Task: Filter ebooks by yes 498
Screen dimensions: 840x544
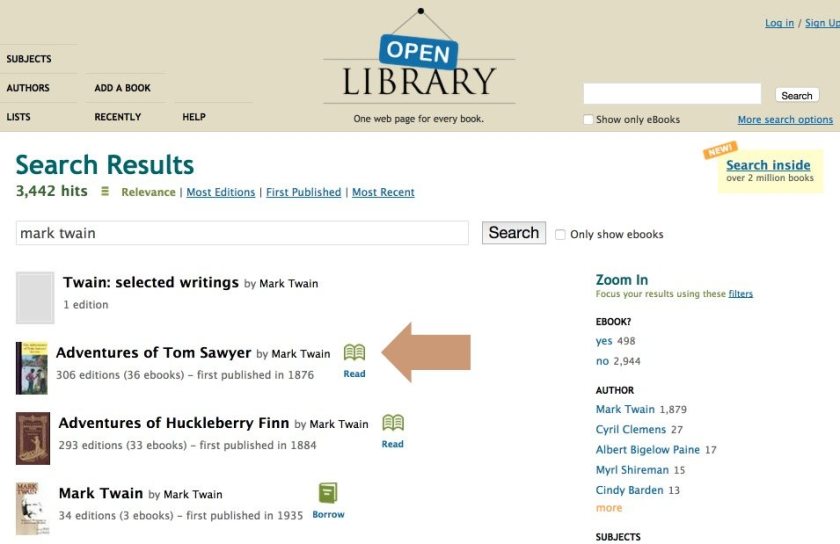Action: pyautogui.click(x=615, y=341)
